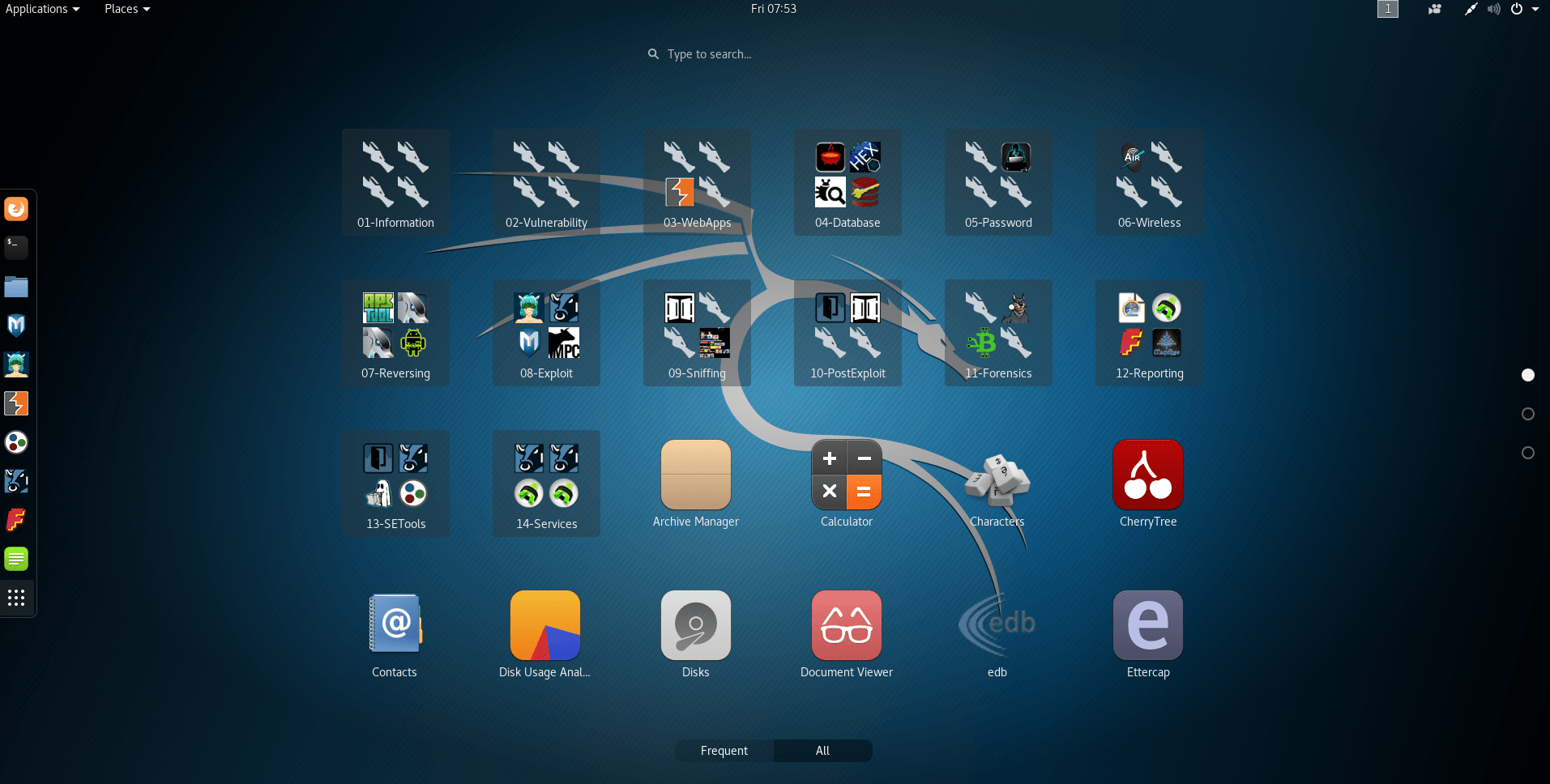Open Burp Suite from the dock
Image resolution: width=1550 pixels, height=784 pixels.
(16, 403)
